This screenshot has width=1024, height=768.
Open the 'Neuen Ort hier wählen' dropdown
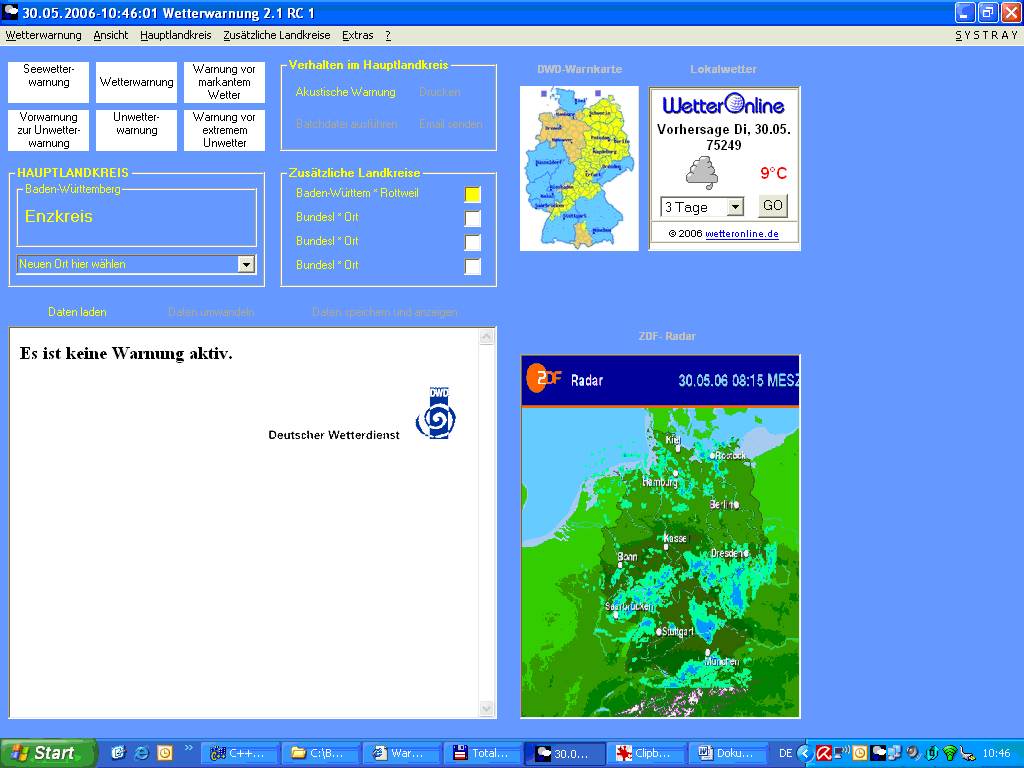pos(246,264)
